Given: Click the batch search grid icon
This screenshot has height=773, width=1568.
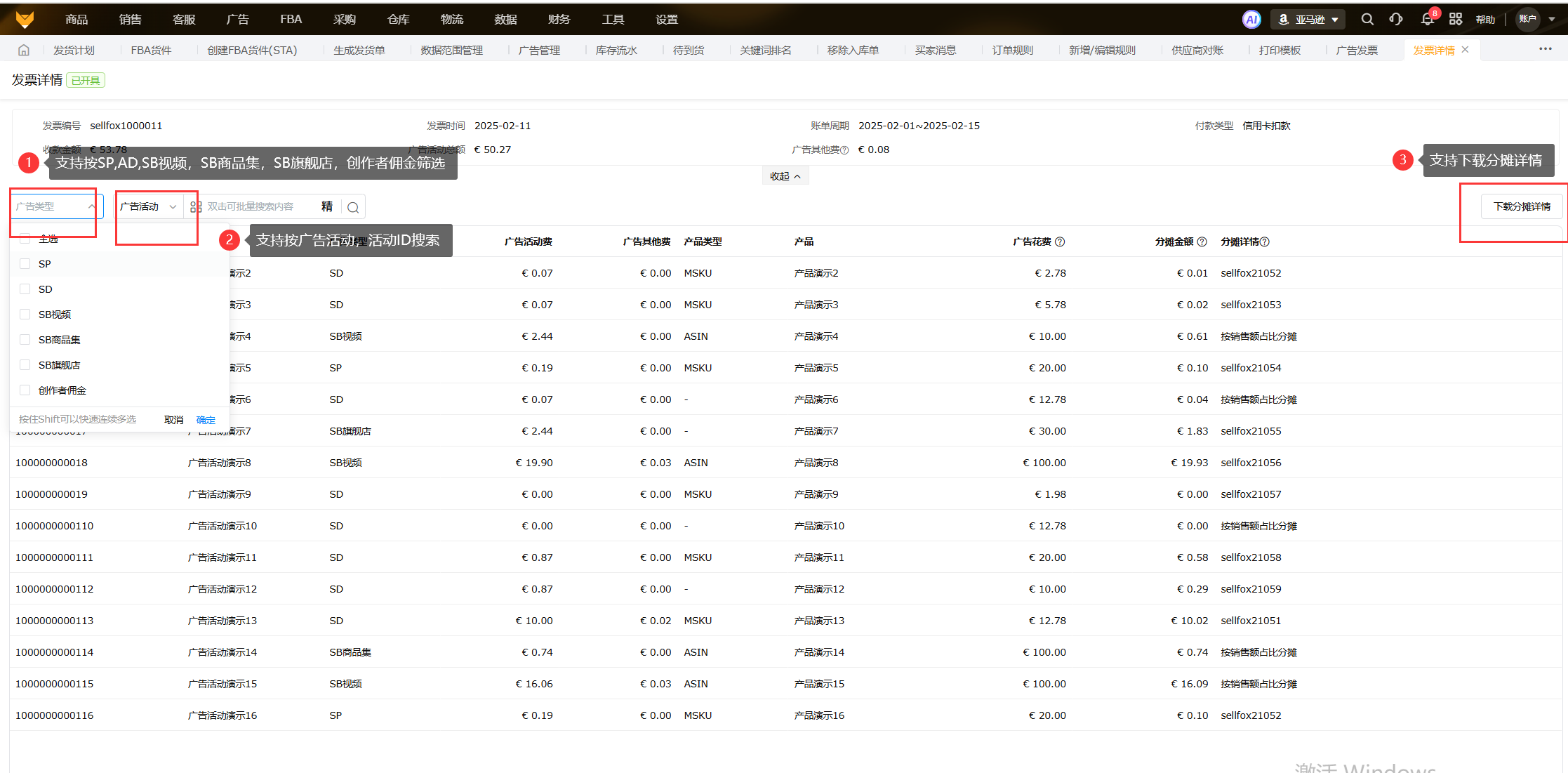Looking at the screenshot, I should pos(196,207).
